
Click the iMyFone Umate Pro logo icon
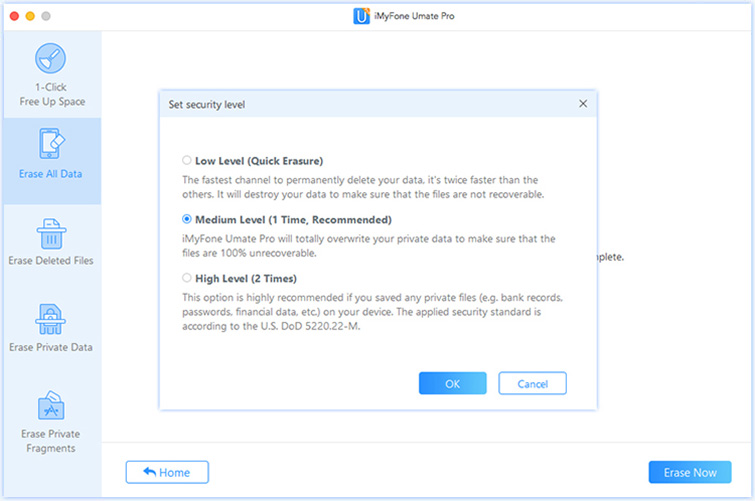362,16
